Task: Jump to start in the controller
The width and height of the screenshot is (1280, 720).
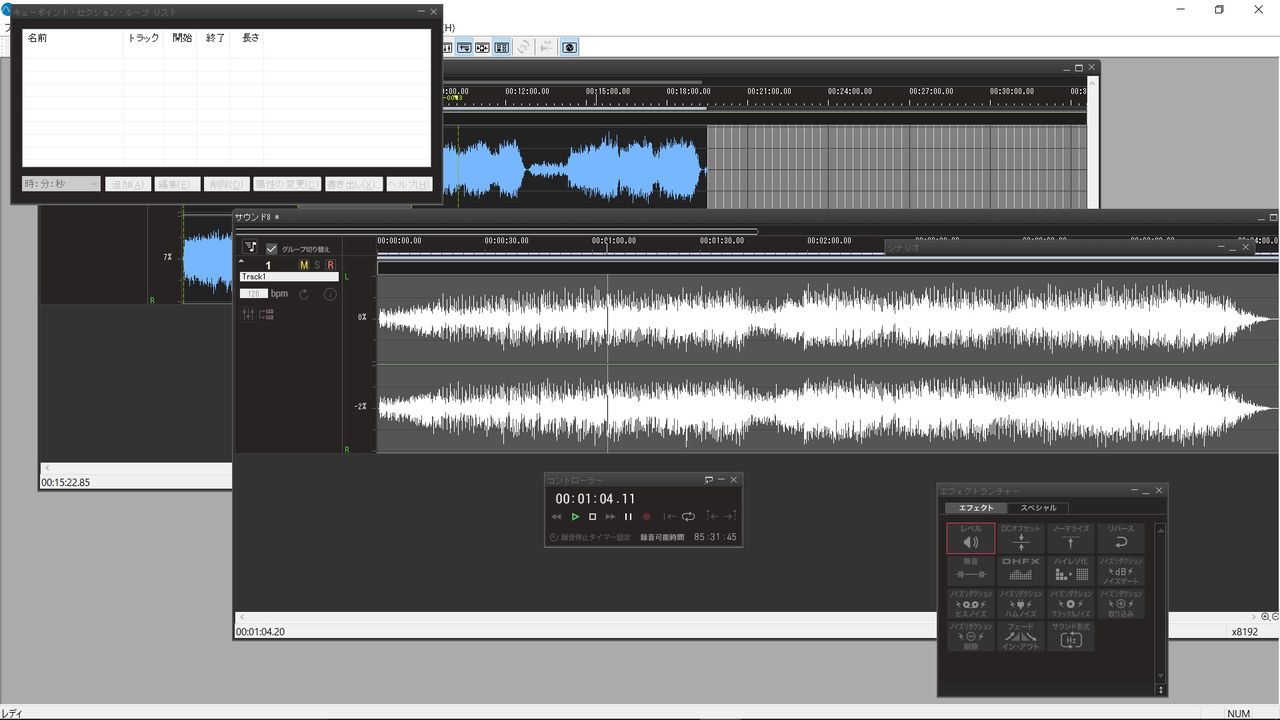Action: point(669,517)
